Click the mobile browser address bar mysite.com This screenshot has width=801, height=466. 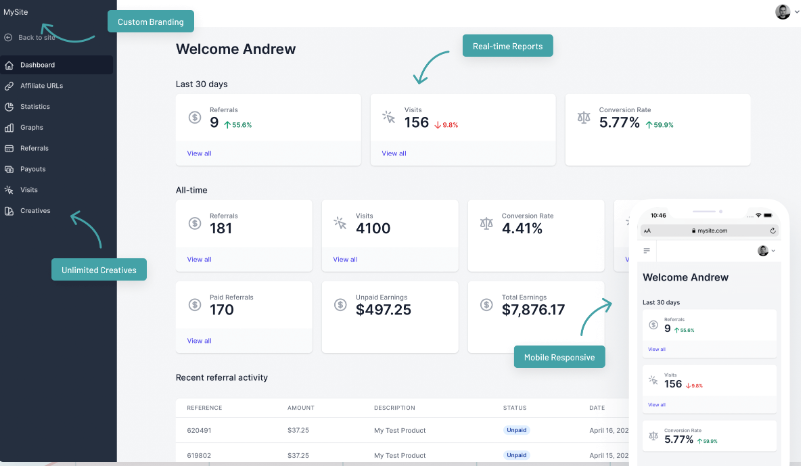tap(709, 230)
